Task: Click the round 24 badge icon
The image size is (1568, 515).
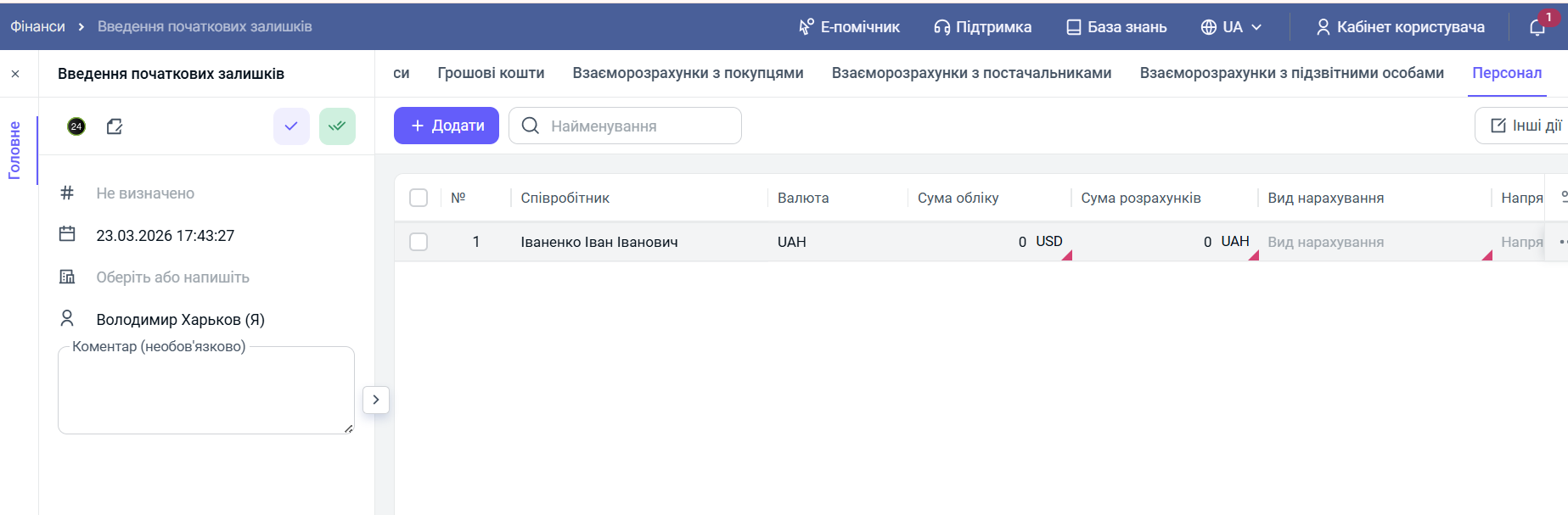Action: tap(76, 126)
